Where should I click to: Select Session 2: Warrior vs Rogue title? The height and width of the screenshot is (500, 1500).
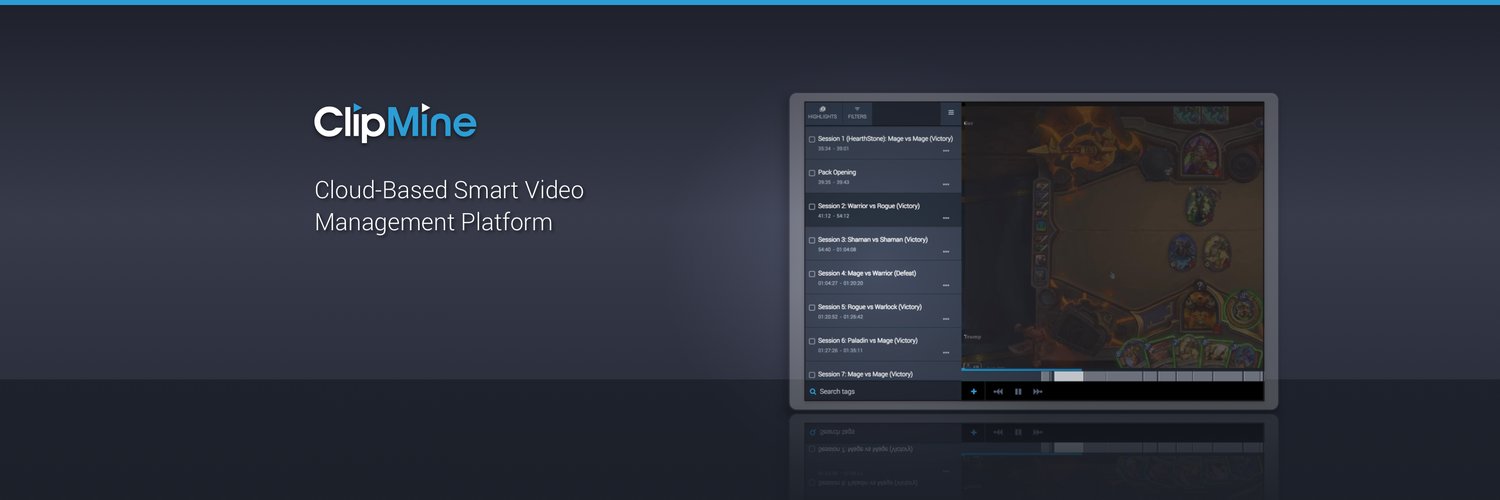tap(869, 206)
